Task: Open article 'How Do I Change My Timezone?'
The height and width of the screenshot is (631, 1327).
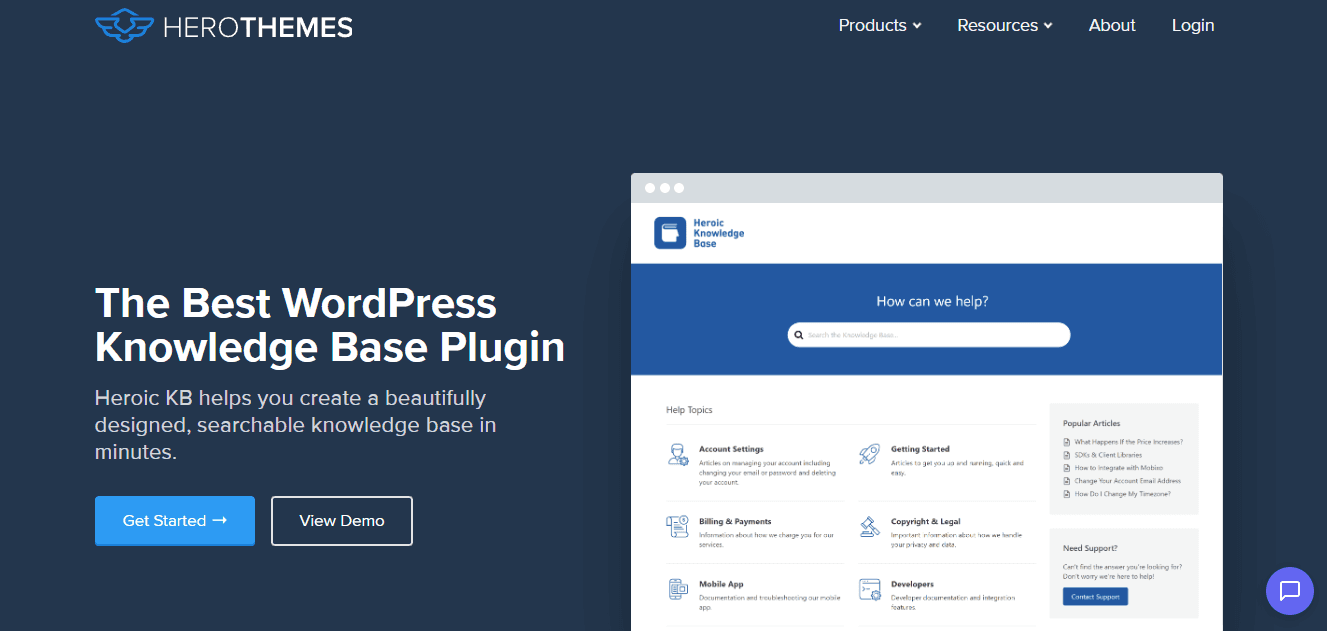Action: [1122, 494]
